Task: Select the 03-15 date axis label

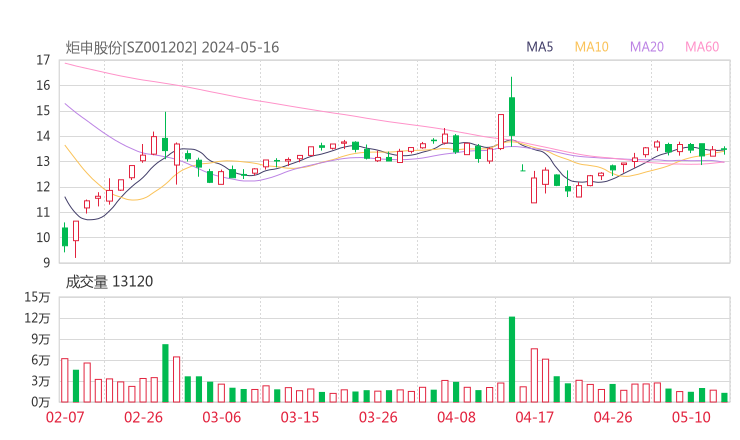Action: point(300,417)
